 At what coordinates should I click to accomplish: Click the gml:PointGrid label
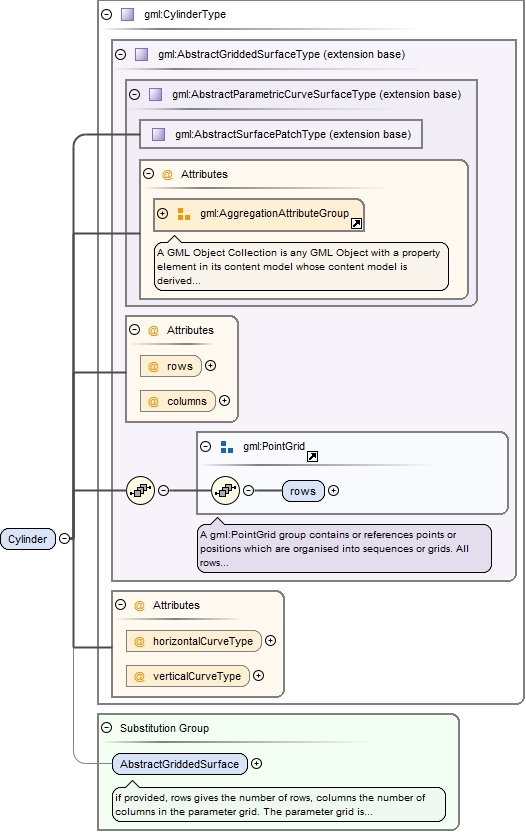[274, 446]
